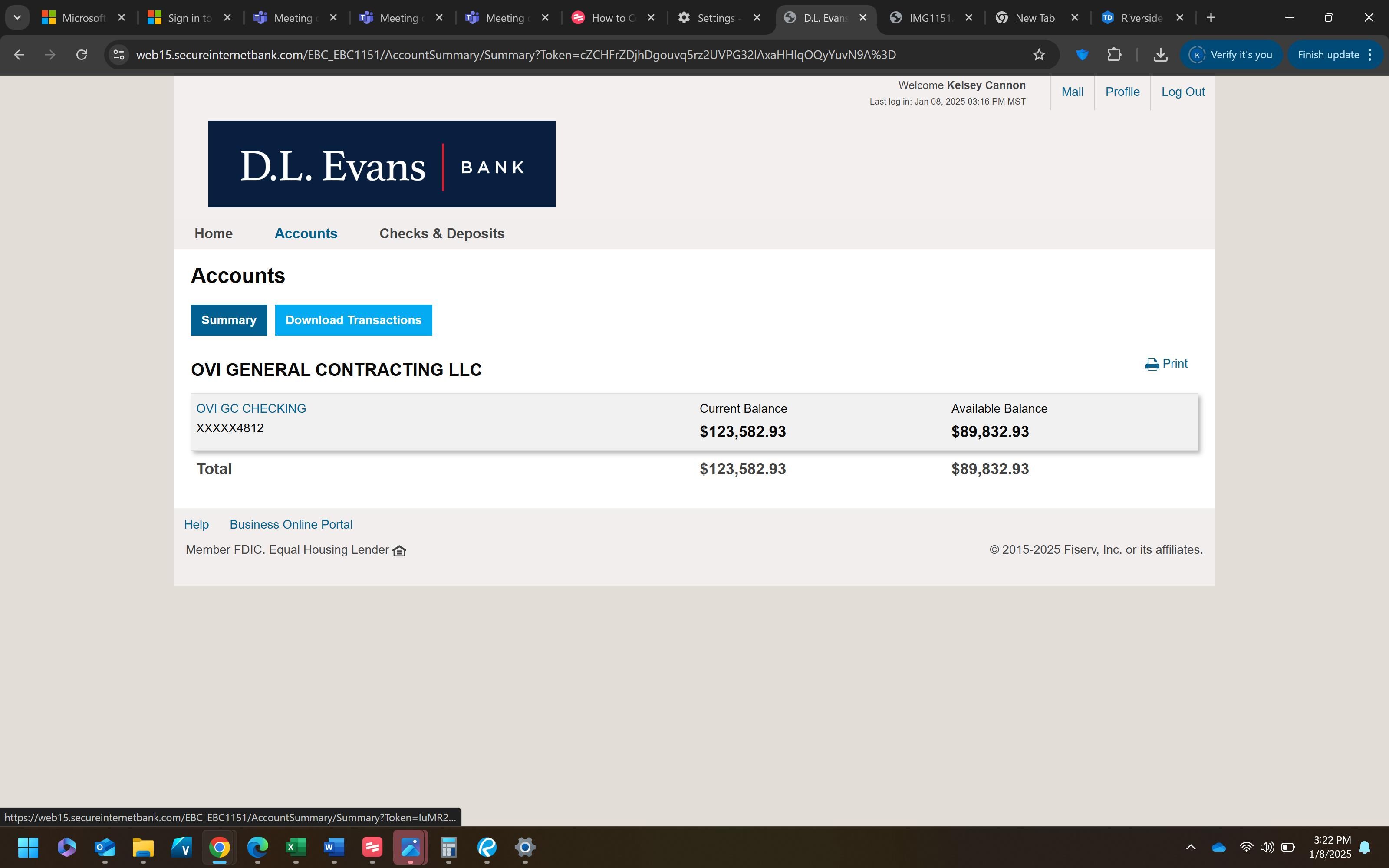This screenshot has height=868, width=1389.
Task: Open Excel from the taskbar
Action: pyautogui.click(x=296, y=847)
